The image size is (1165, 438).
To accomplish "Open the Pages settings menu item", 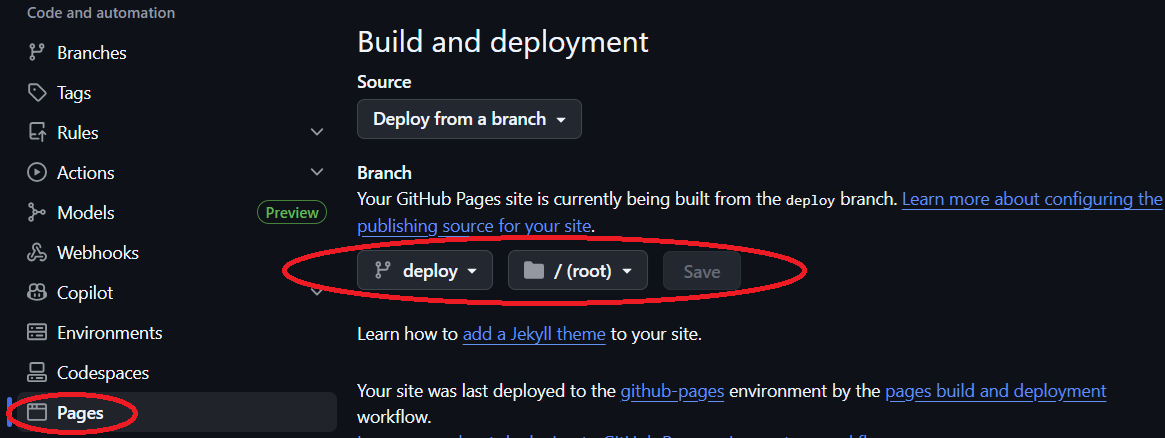I will pos(80,413).
